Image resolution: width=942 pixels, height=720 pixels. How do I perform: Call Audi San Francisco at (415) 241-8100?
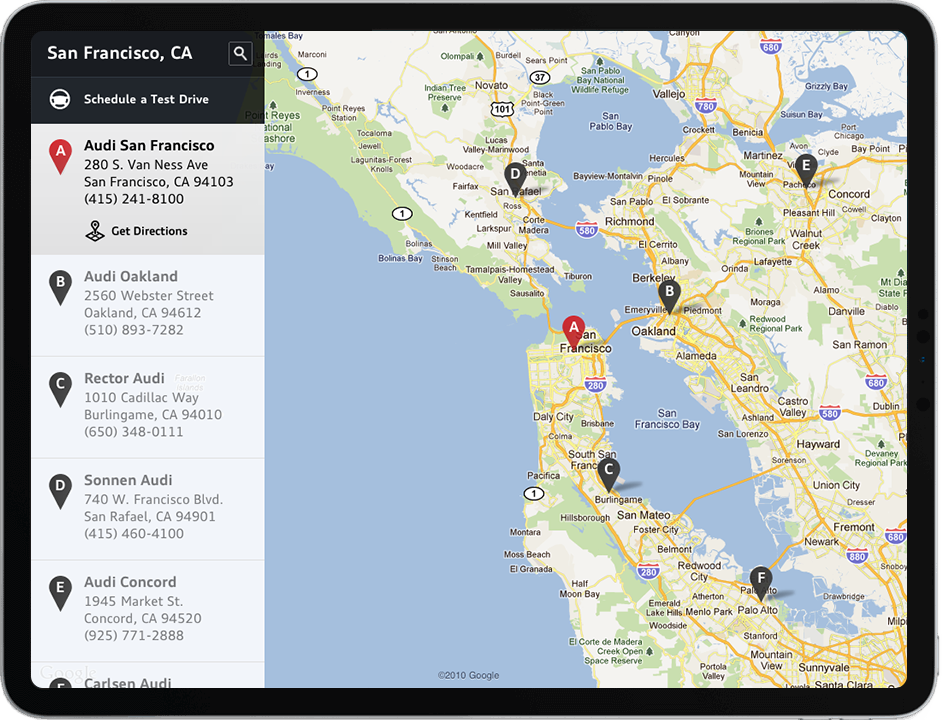[134, 199]
